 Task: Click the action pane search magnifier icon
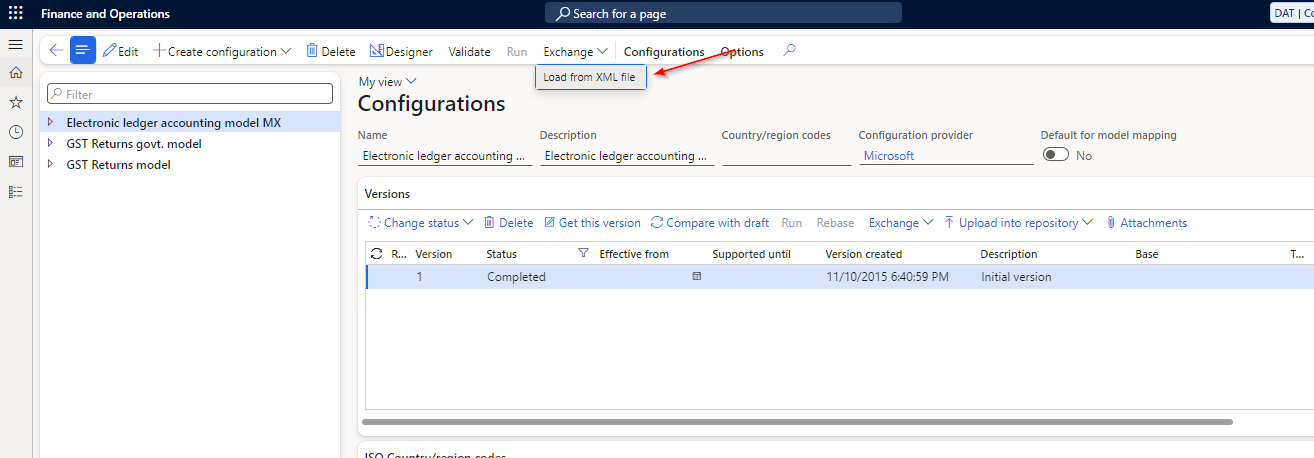point(789,50)
